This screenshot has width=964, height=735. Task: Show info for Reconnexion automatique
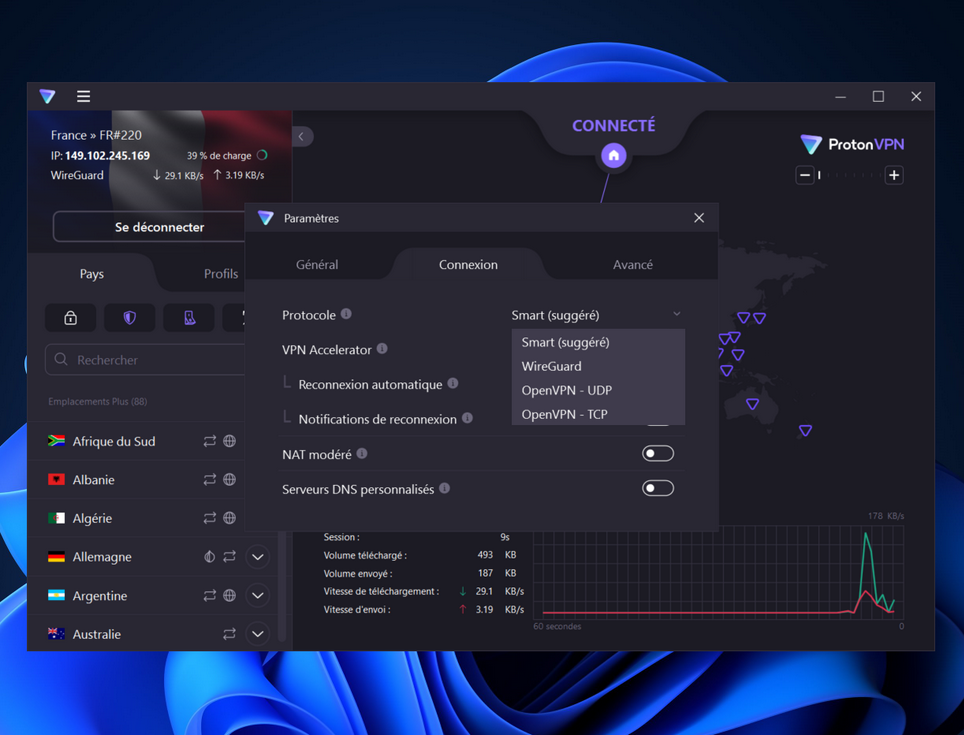453,383
